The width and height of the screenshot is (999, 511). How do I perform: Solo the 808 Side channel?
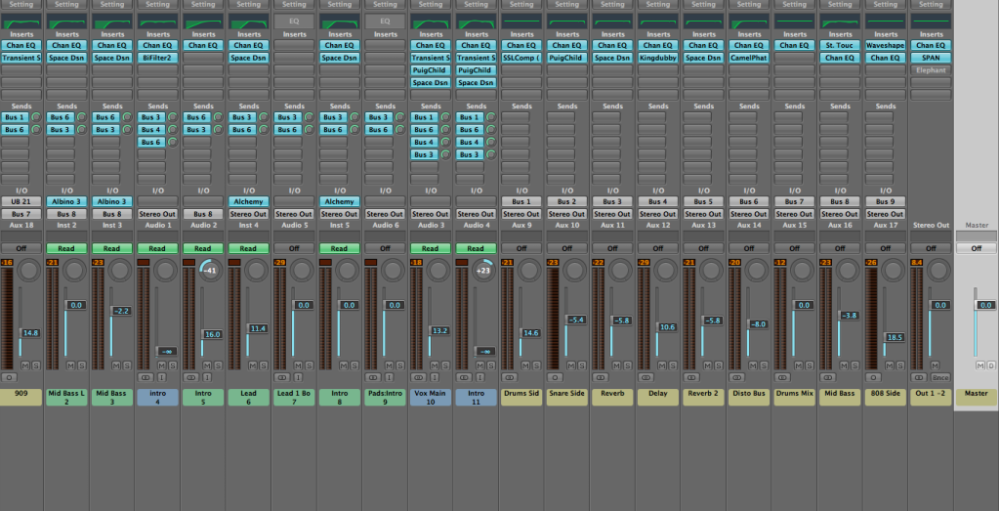[x=900, y=365]
